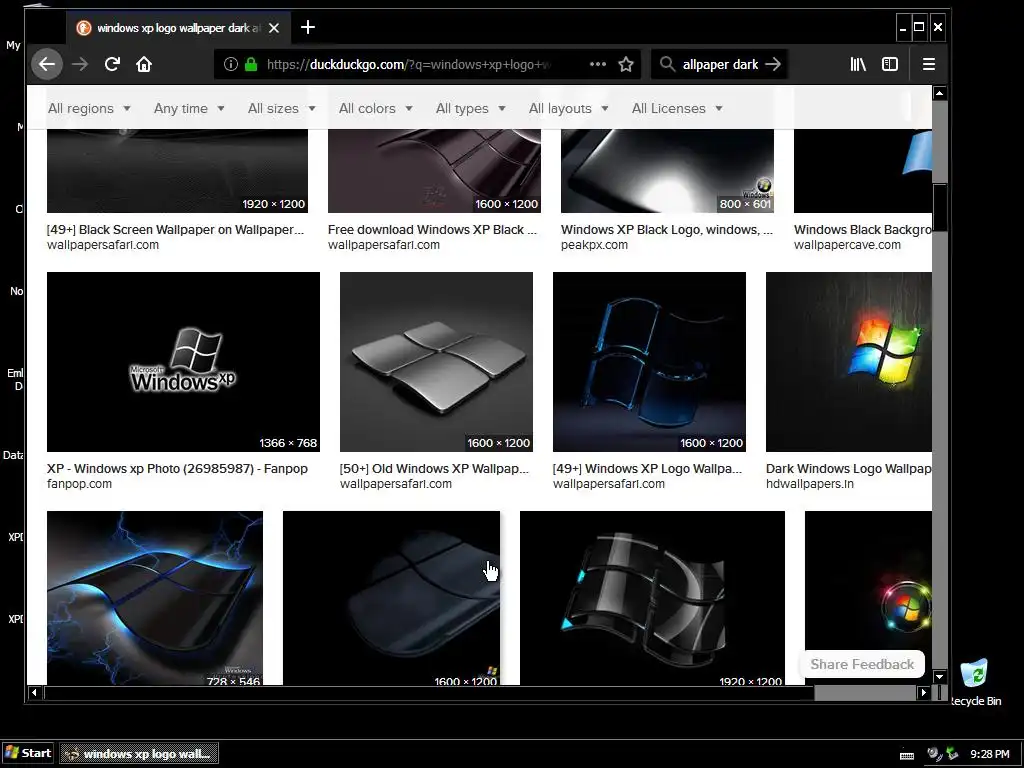The width and height of the screenshot is (1024, 768).
Task: Open the blue lightning Windows thumbnail
Action: point(155,598)
